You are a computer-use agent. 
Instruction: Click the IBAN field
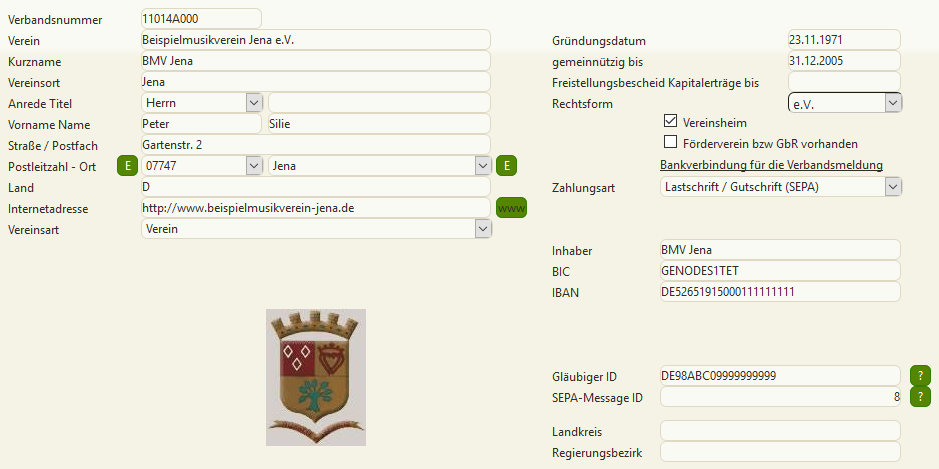[x=780, y=292]
